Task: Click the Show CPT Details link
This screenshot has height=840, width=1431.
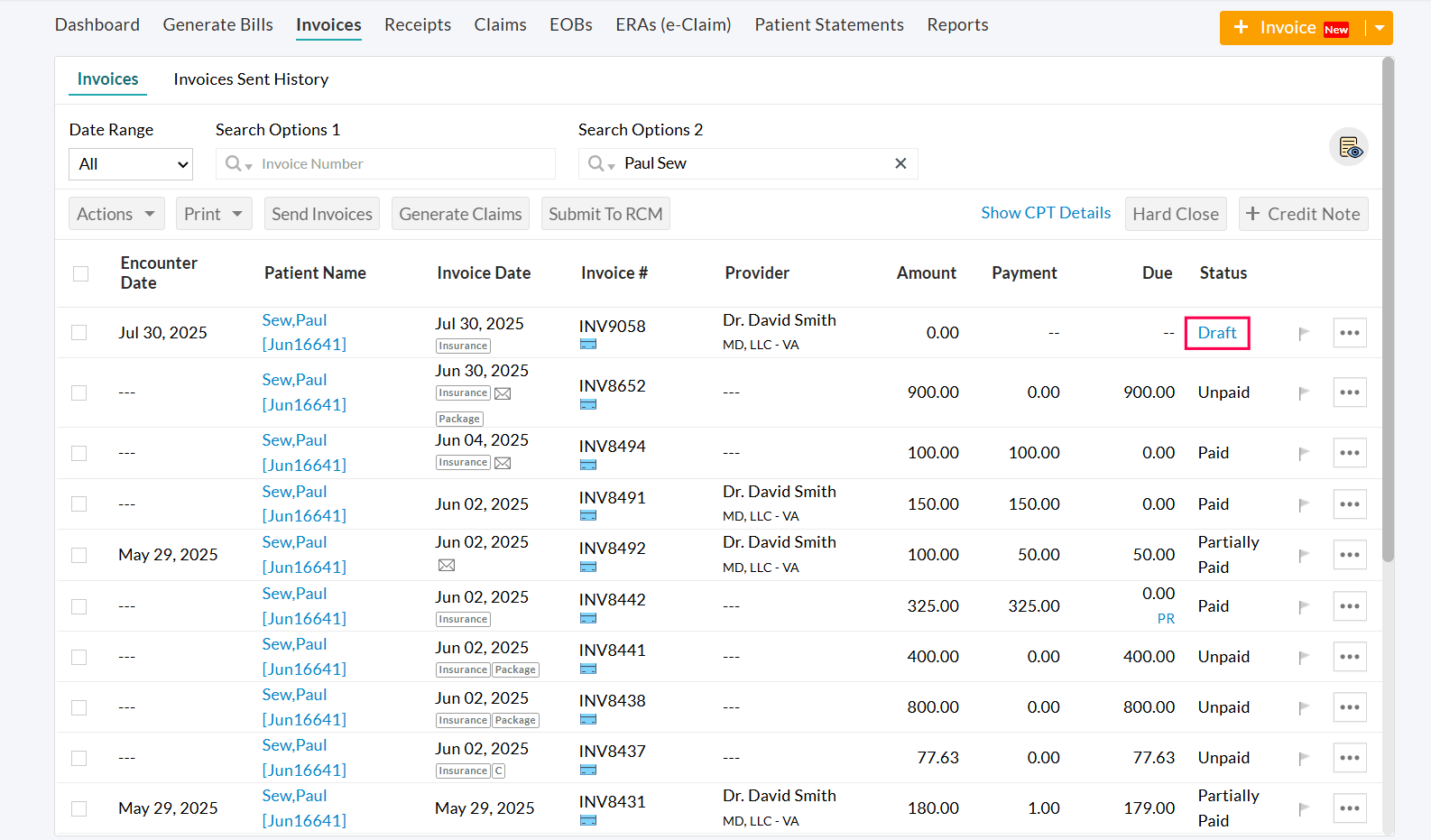Action: 1046,213
